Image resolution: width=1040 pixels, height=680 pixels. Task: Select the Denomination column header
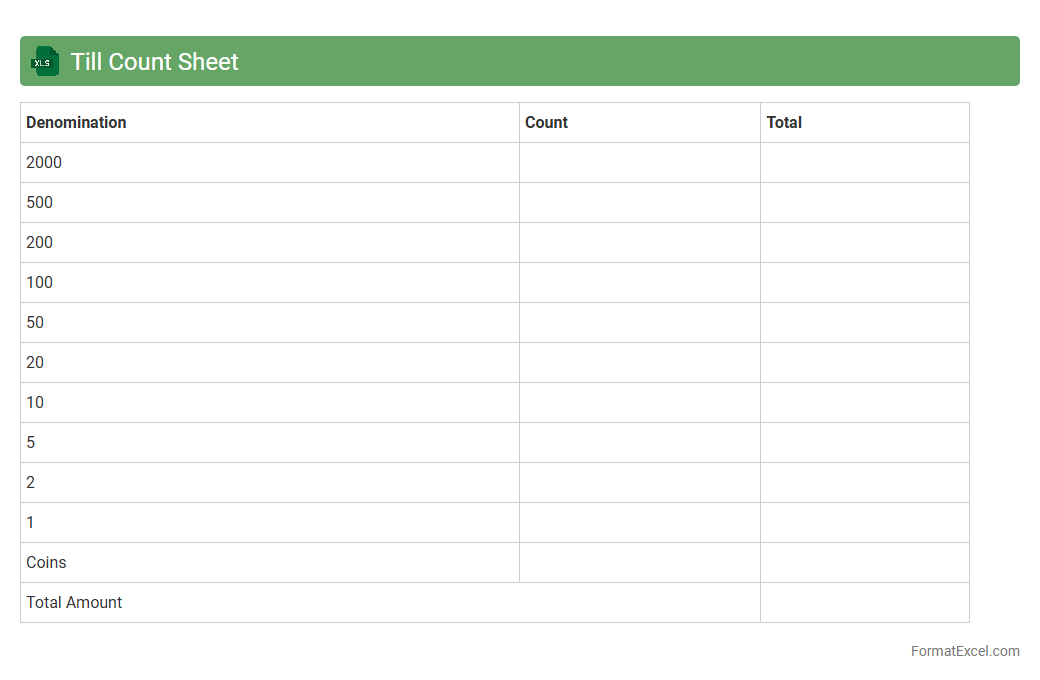coord(76,122)
